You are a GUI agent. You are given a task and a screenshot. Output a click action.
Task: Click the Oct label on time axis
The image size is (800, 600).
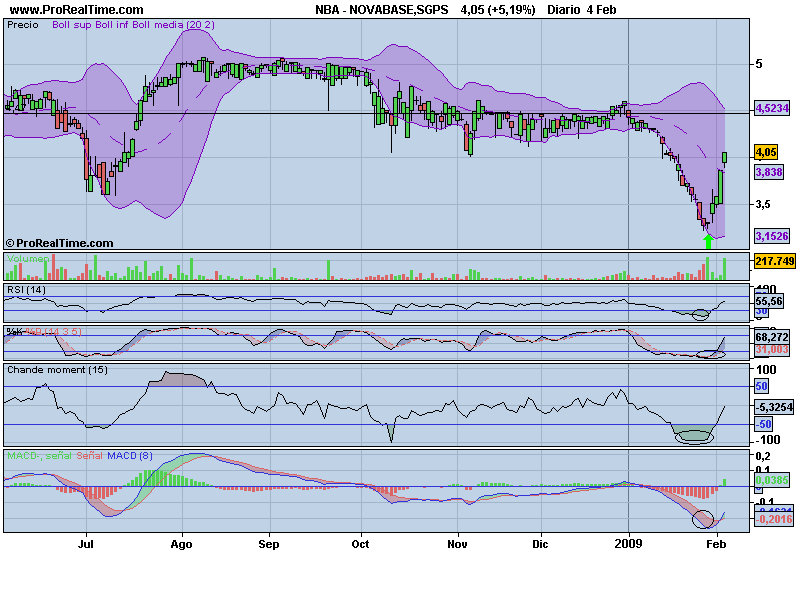coord(360,544)
